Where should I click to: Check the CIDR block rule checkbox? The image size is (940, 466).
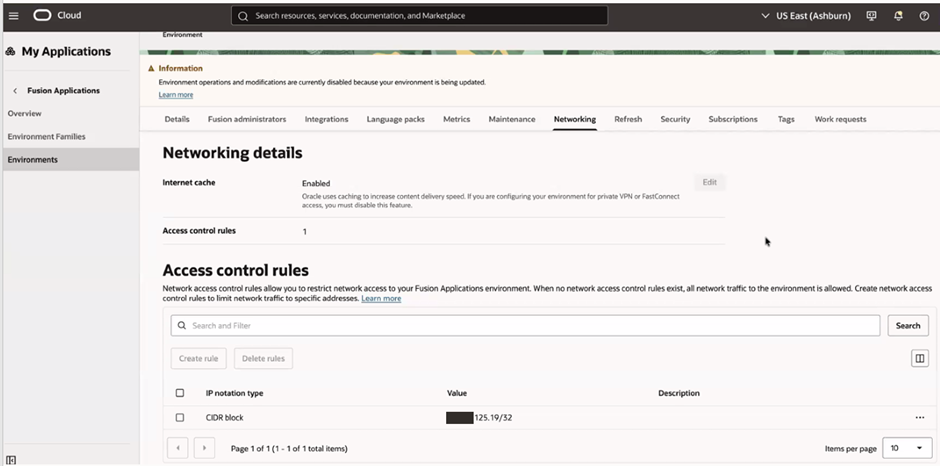tap(180, 417)
